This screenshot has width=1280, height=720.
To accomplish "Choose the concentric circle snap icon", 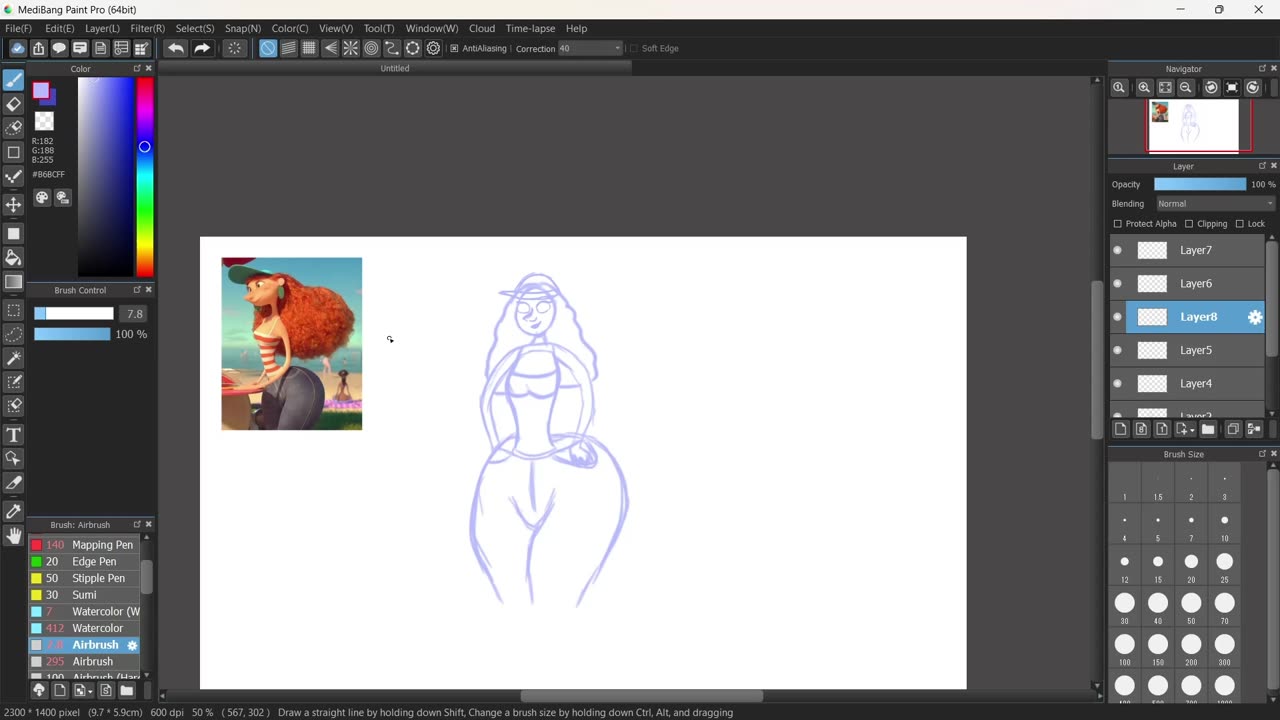I will coord(371,48).
